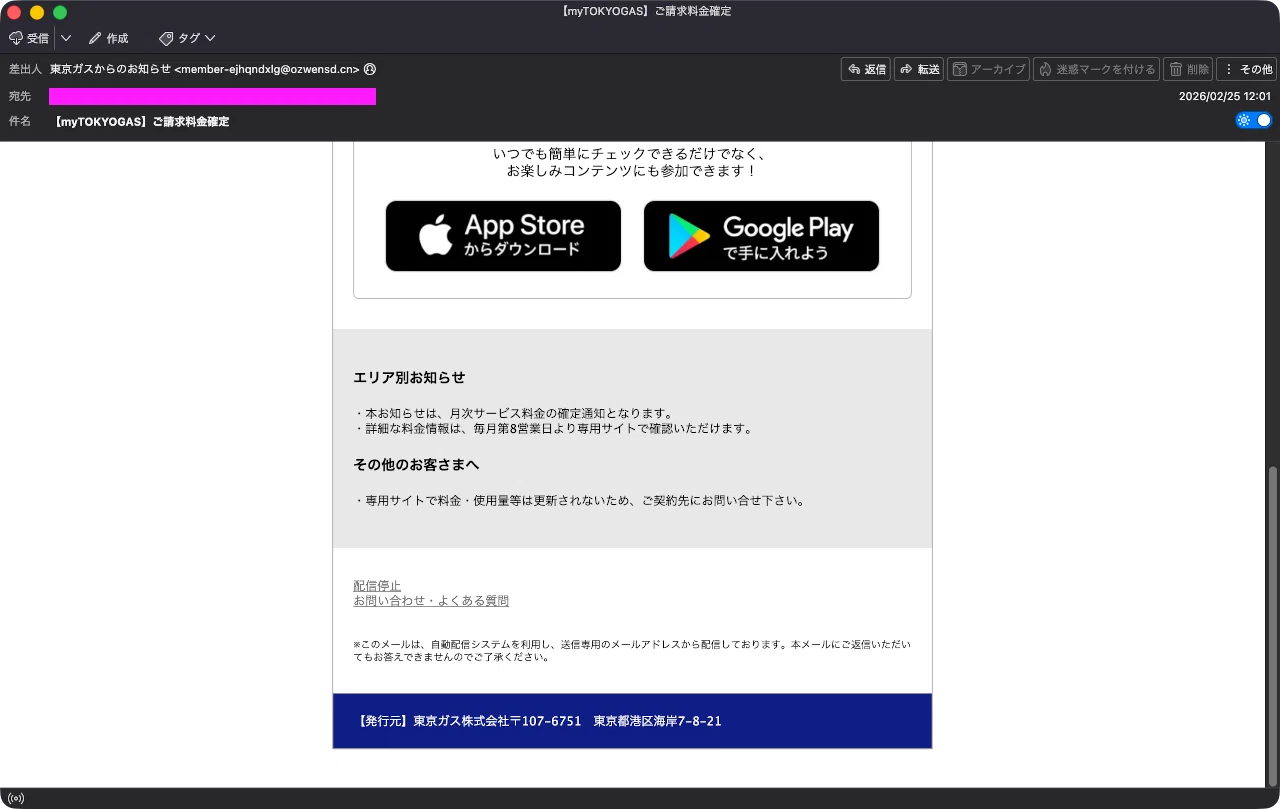Open the タグ tag dropdown
The height and width of the screenshot is (809, 1280).
(187, 38)
